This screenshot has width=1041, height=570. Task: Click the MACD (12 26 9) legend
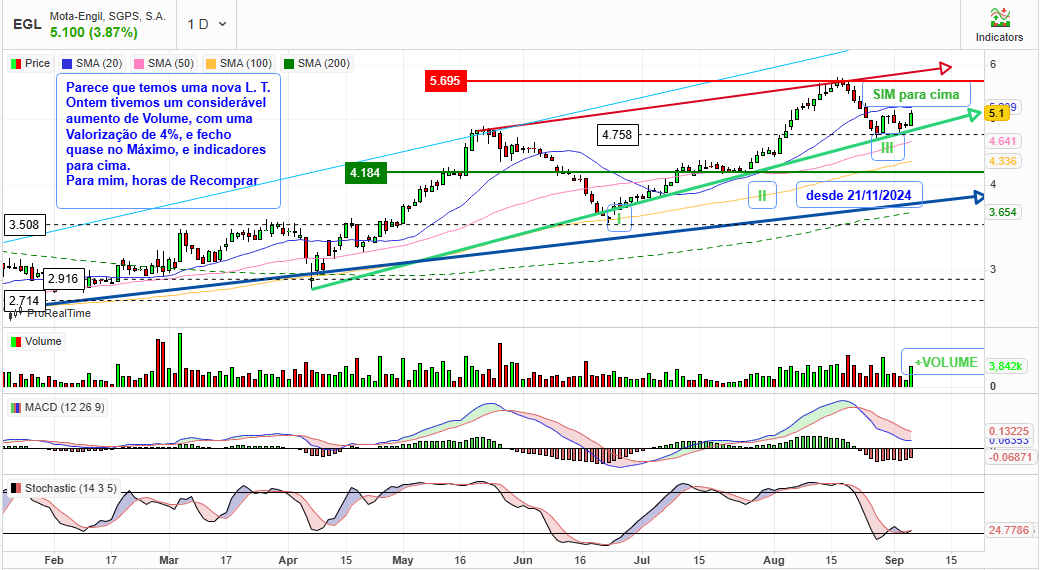tap(57, 407)
